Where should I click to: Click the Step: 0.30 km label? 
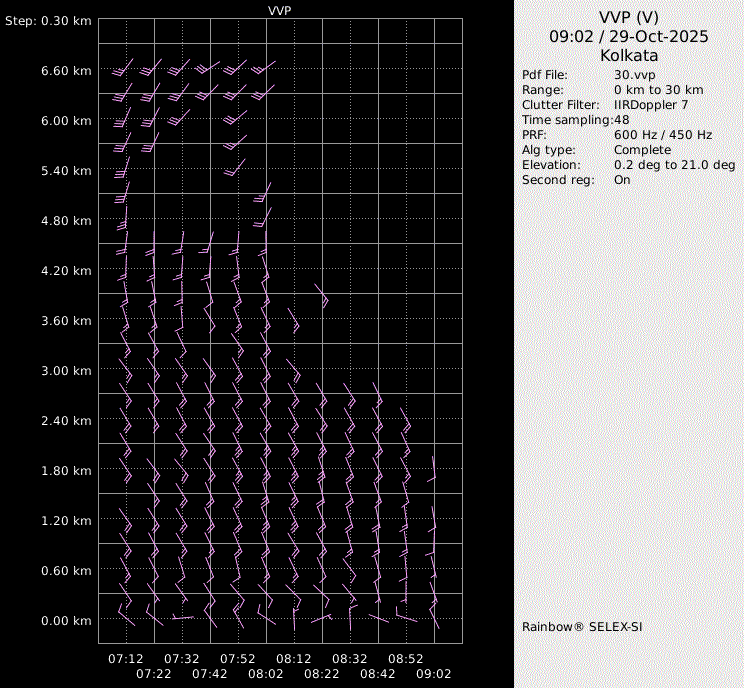coord(47,21)
